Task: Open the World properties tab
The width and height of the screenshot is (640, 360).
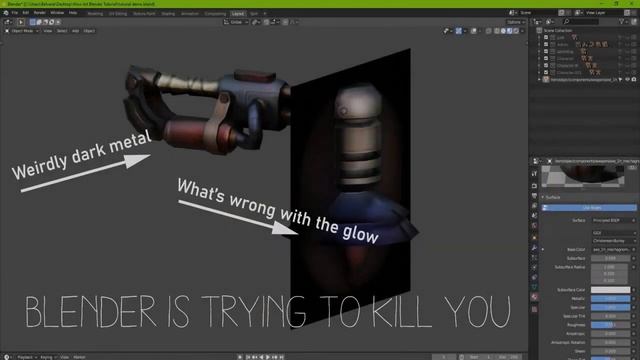Action: pyautogui.click(x=534, y=226)
